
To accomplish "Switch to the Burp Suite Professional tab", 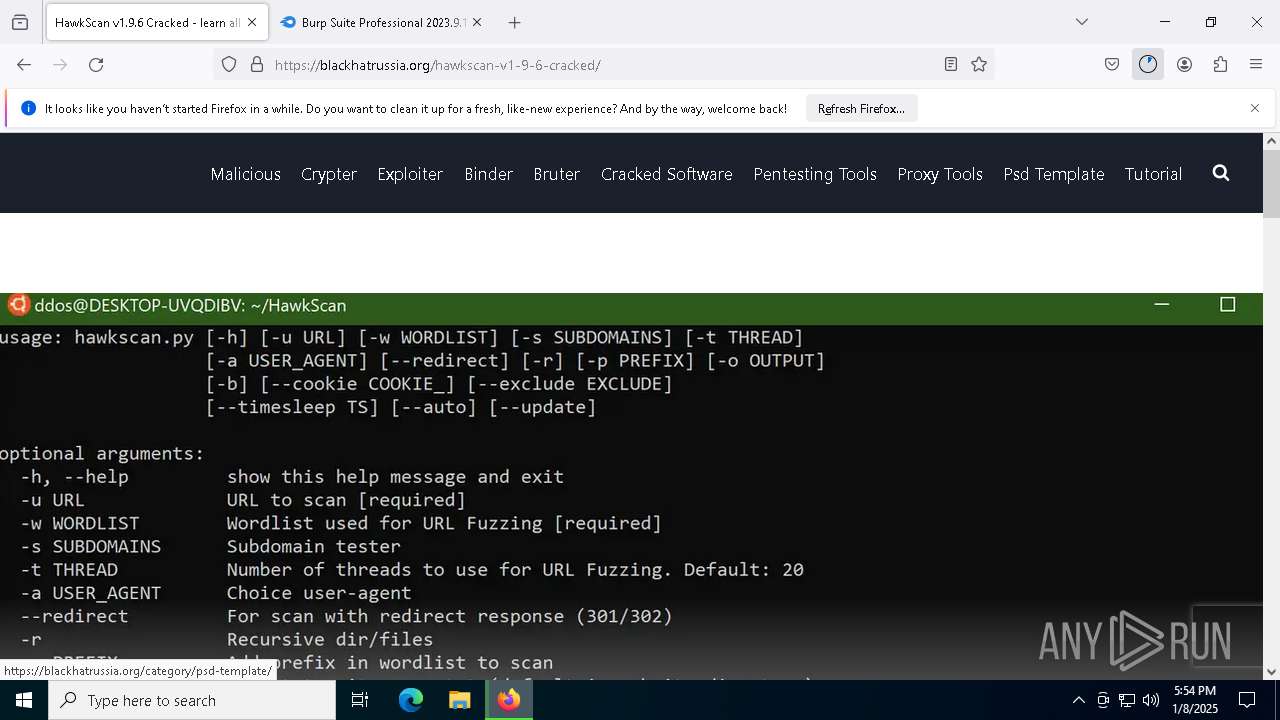I will coord(380,22).
